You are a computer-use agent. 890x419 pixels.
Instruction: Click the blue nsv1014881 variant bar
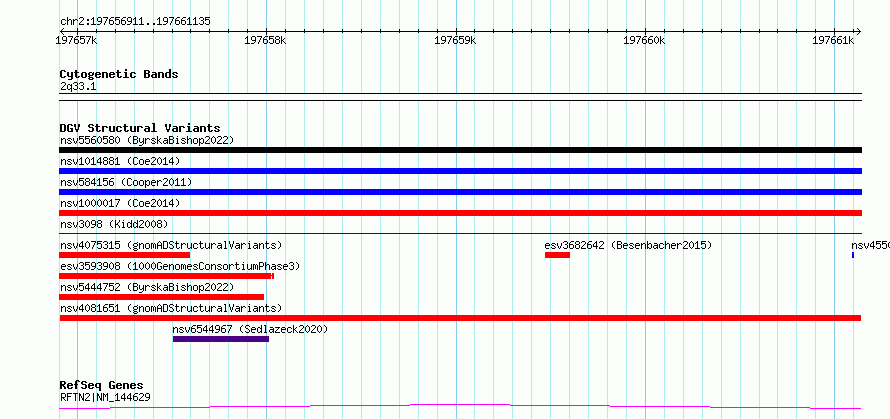pos(460,171)
